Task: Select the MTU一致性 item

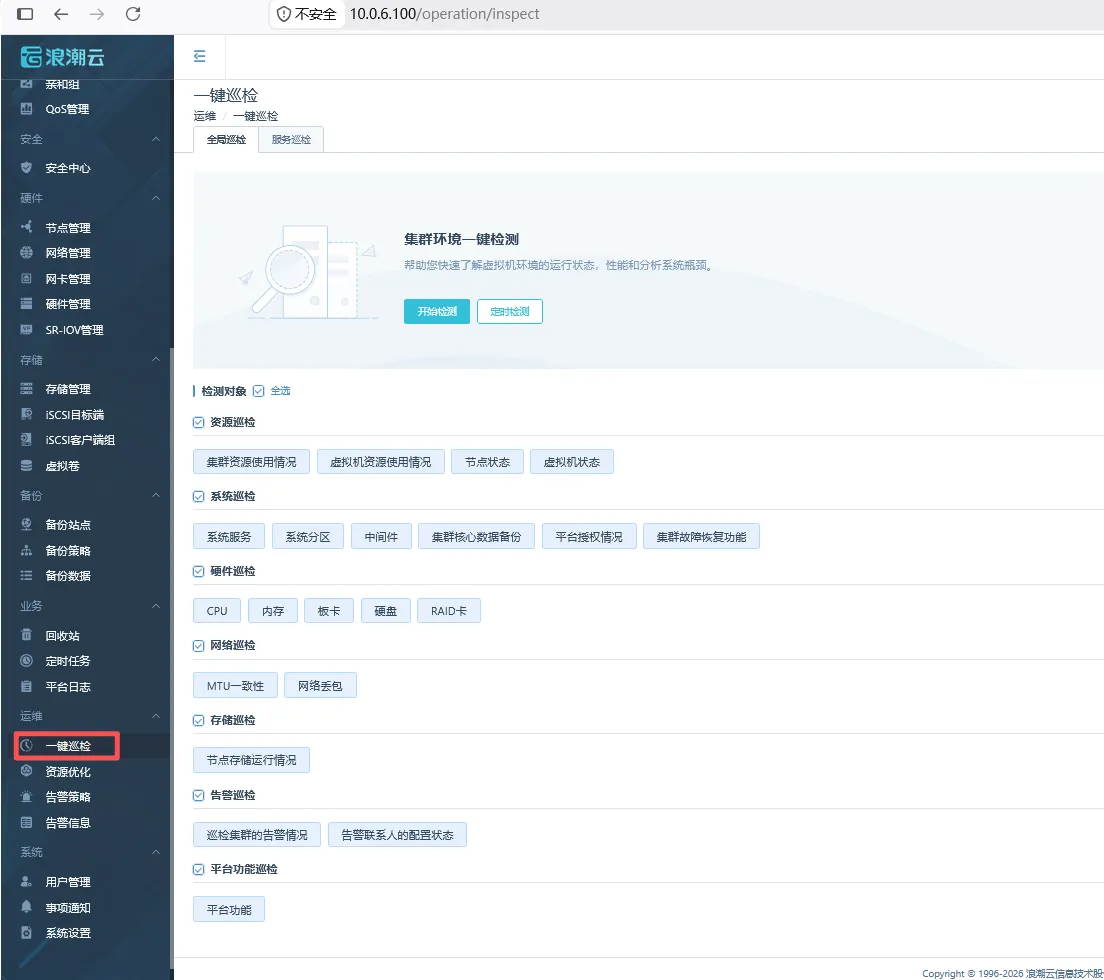Action: (235, 685)
